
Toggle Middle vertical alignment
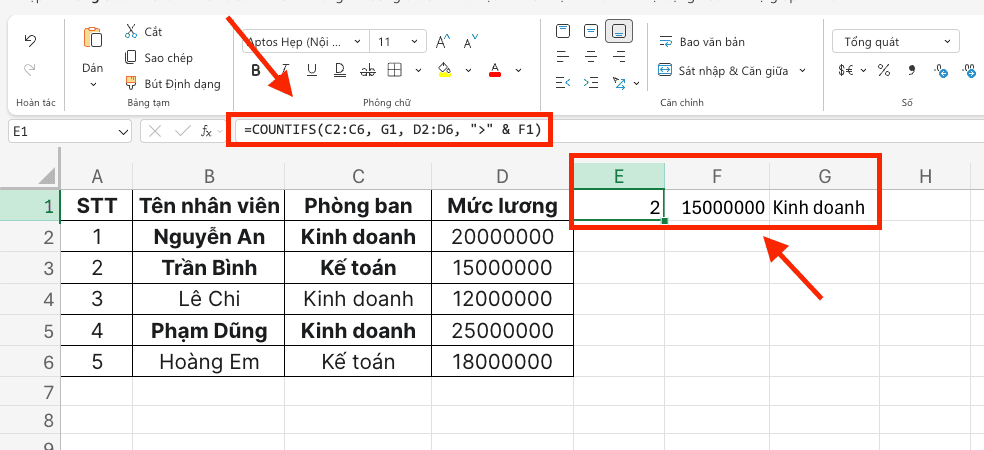click(591, 30)
